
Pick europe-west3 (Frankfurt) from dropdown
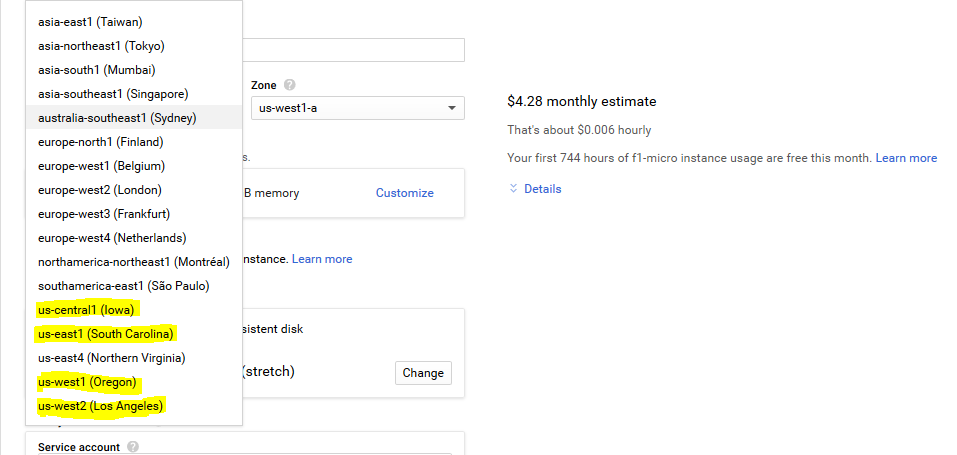[103, 214]
